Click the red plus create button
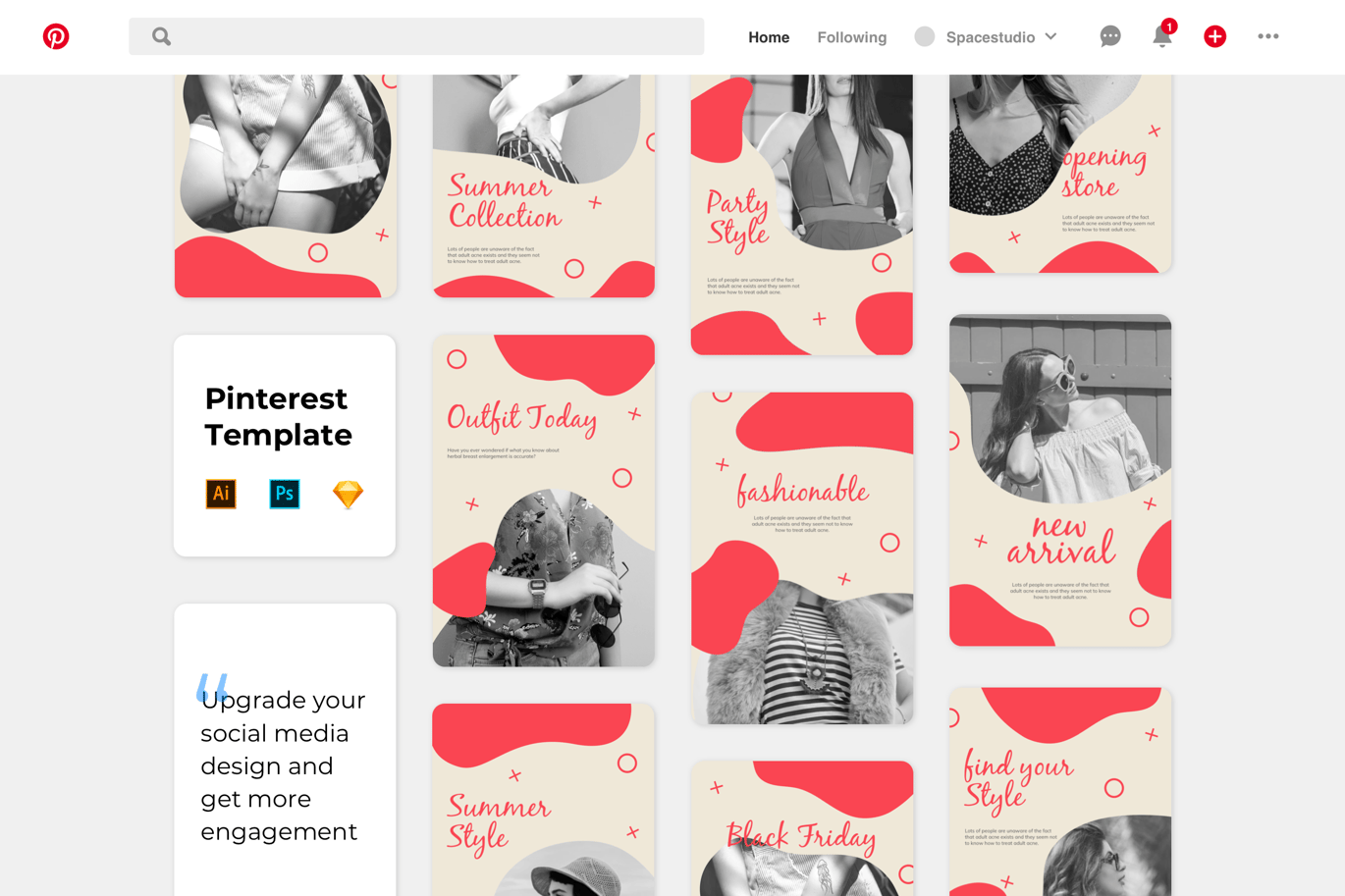Screen dimensions: 1345x896 point(1215,36)
